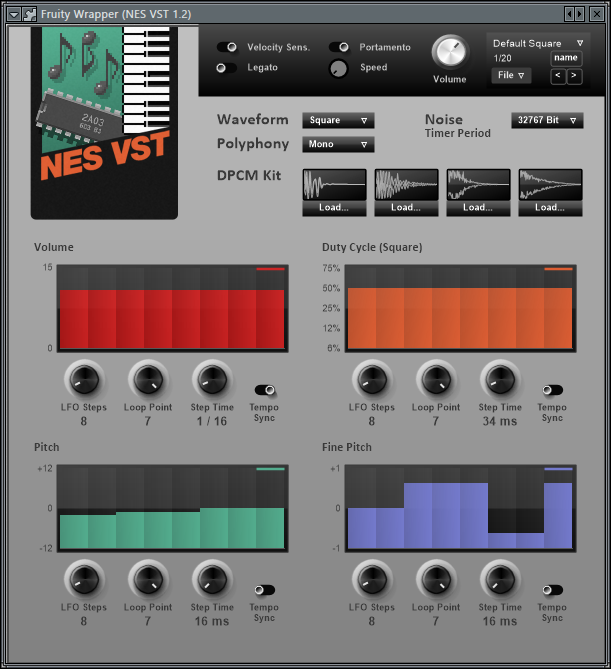Toggle Volume envelope Tempo Sync switch
The image size is (611, 669).
(265, 390)
